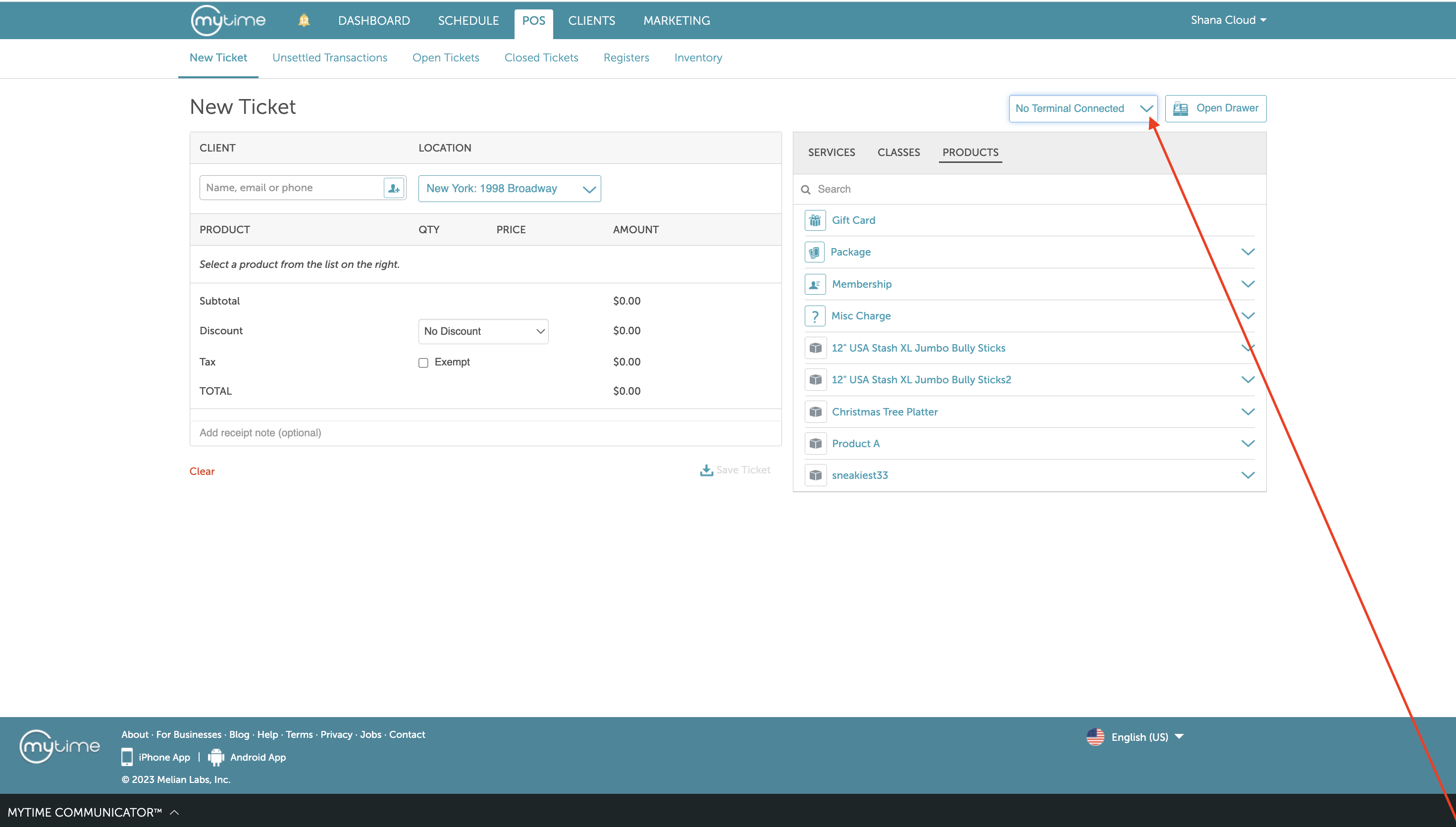
Task: Open the Schedule menu
Action: coord(468,20)
